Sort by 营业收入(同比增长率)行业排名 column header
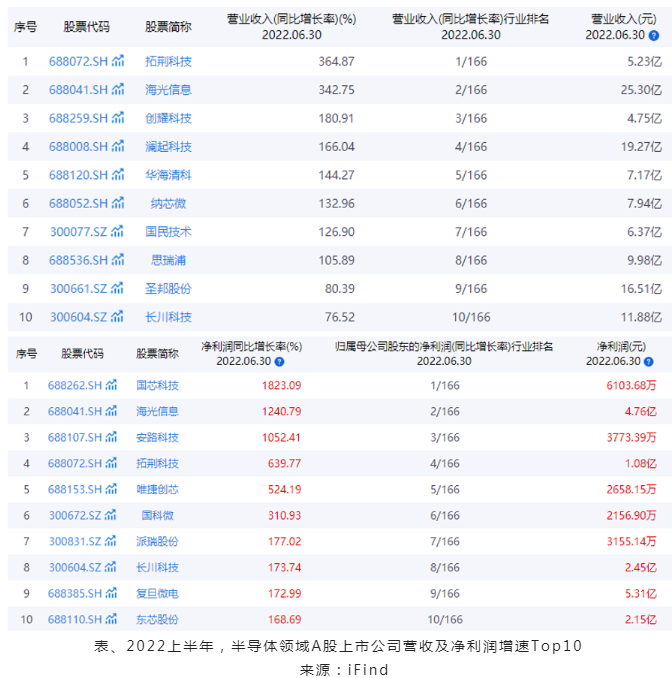 (470, 27)
